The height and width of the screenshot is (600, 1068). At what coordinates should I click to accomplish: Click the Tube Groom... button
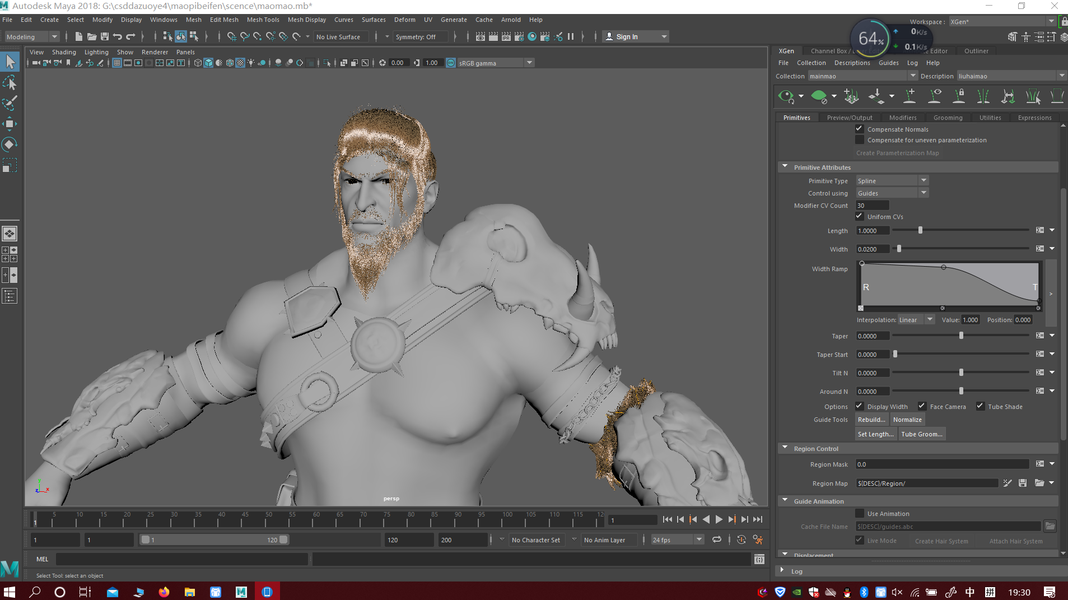[x=922, y=434]
